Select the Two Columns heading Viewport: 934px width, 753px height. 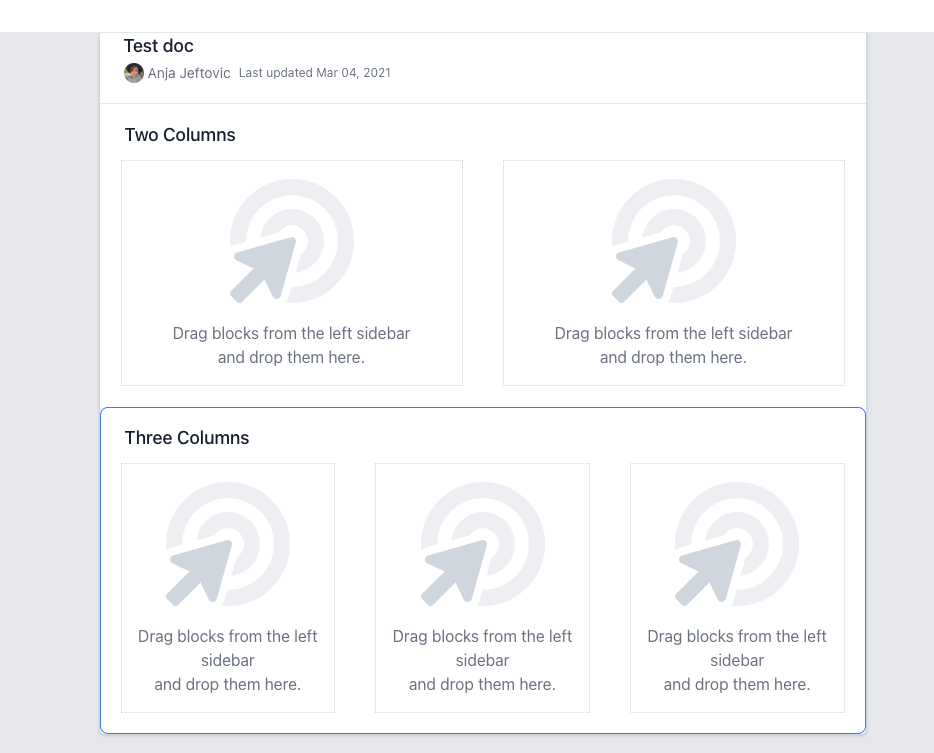click(x=180, y=135)
